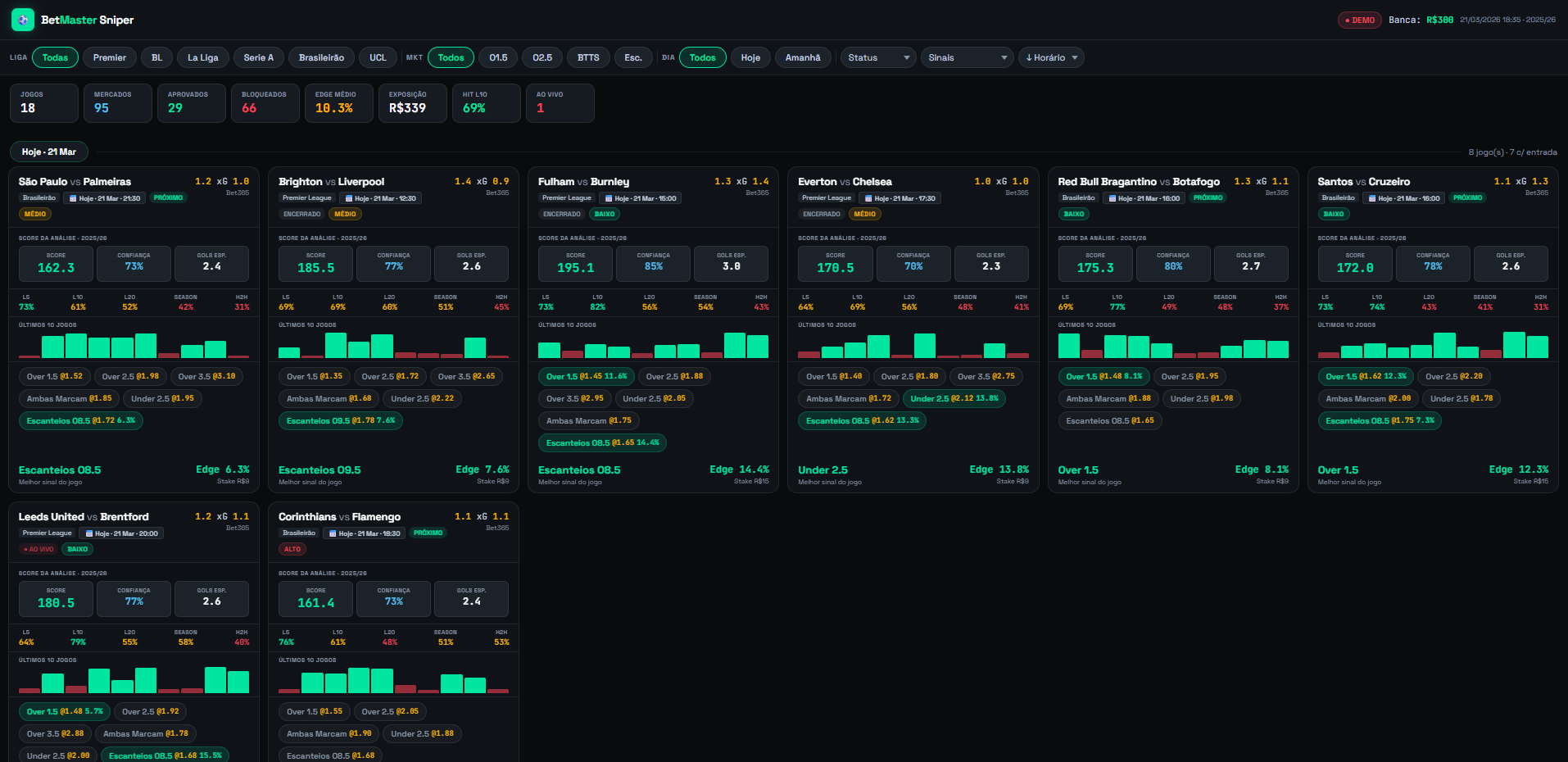1568x762 pixels.
Task: Click the BetMaster Sniper soccer ball logo
Action: pyautogui.click(x=22, y=20)
